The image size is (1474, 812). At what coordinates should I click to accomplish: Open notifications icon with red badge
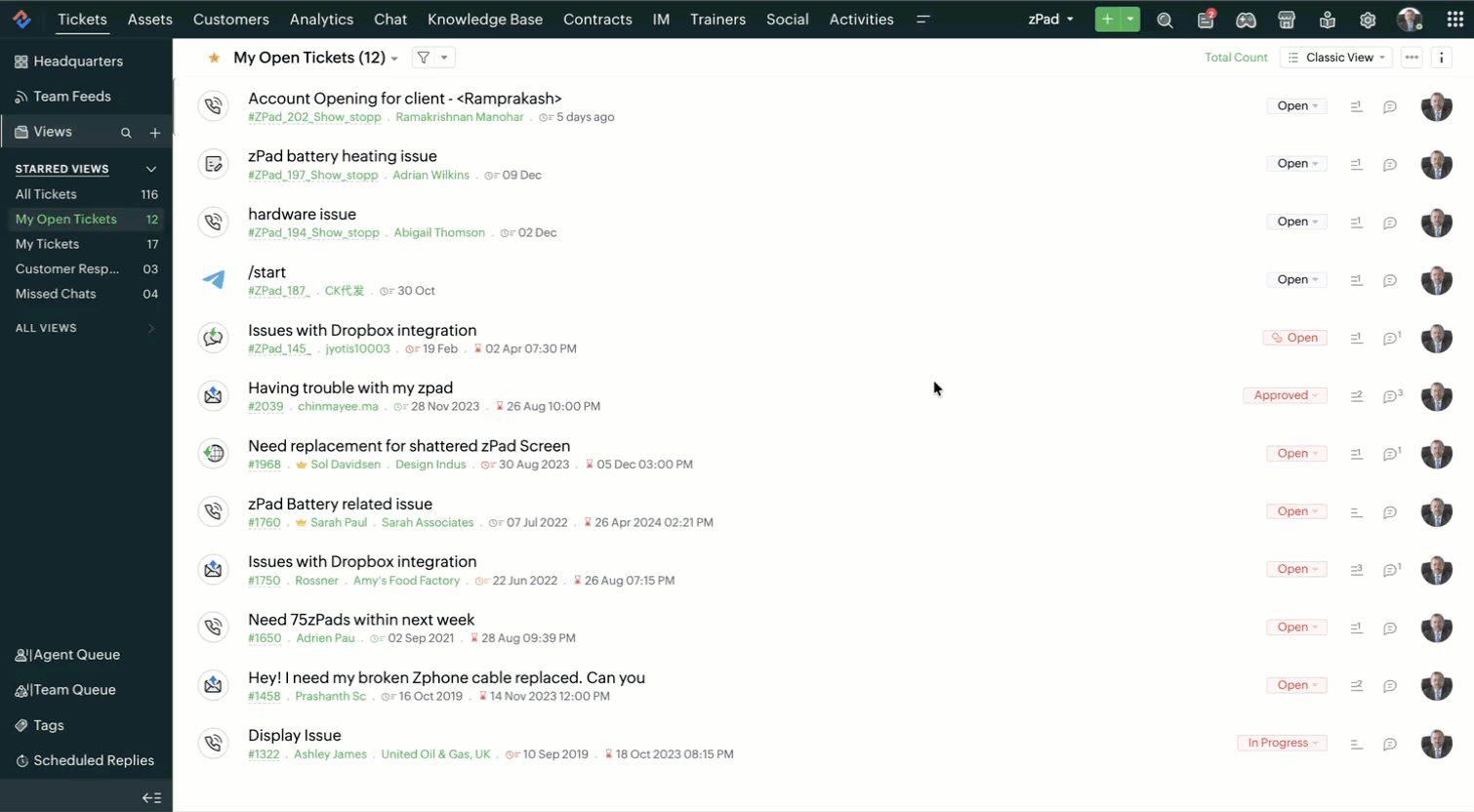pos(1207,19)
